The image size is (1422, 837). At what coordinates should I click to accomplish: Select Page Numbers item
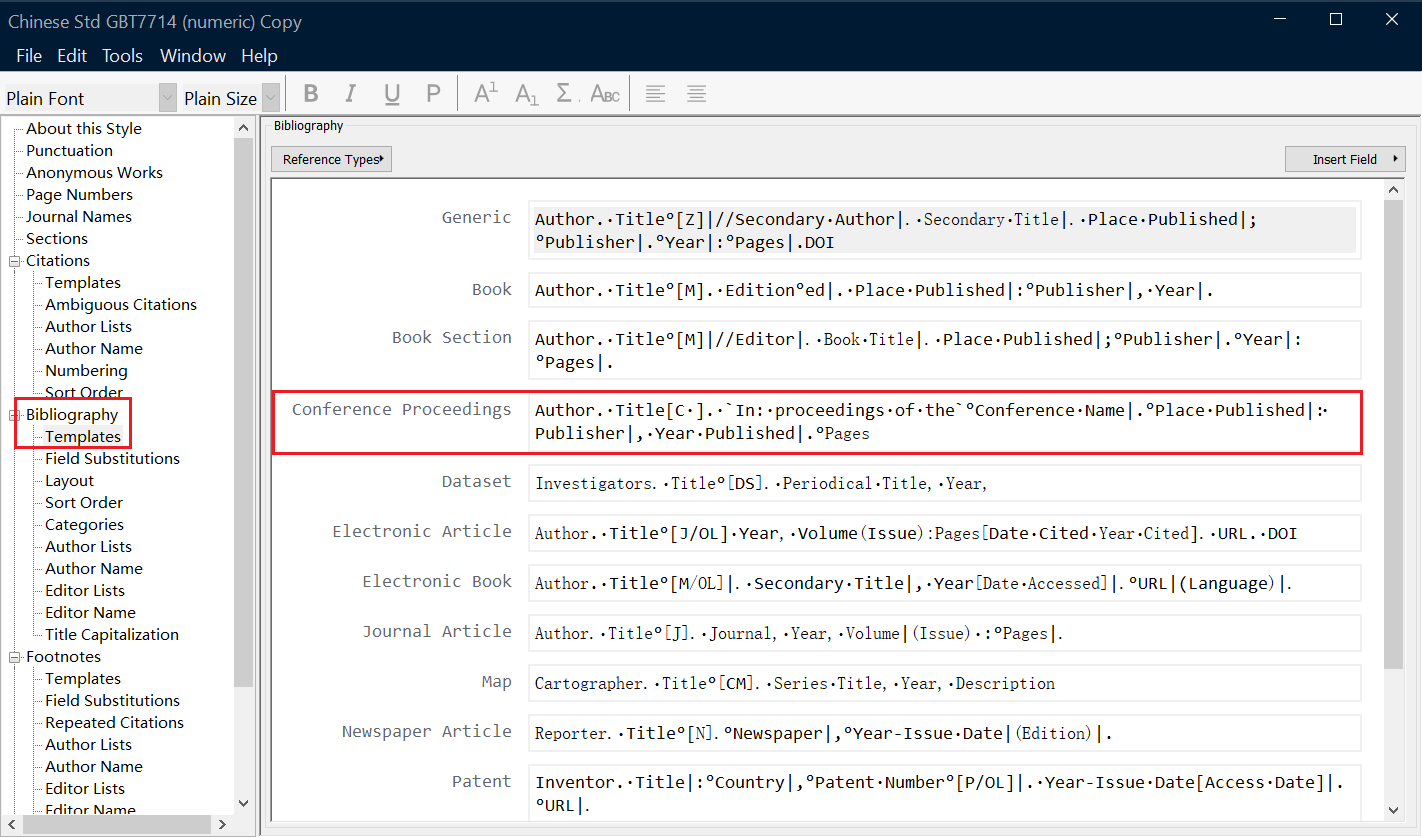(79, 195)
